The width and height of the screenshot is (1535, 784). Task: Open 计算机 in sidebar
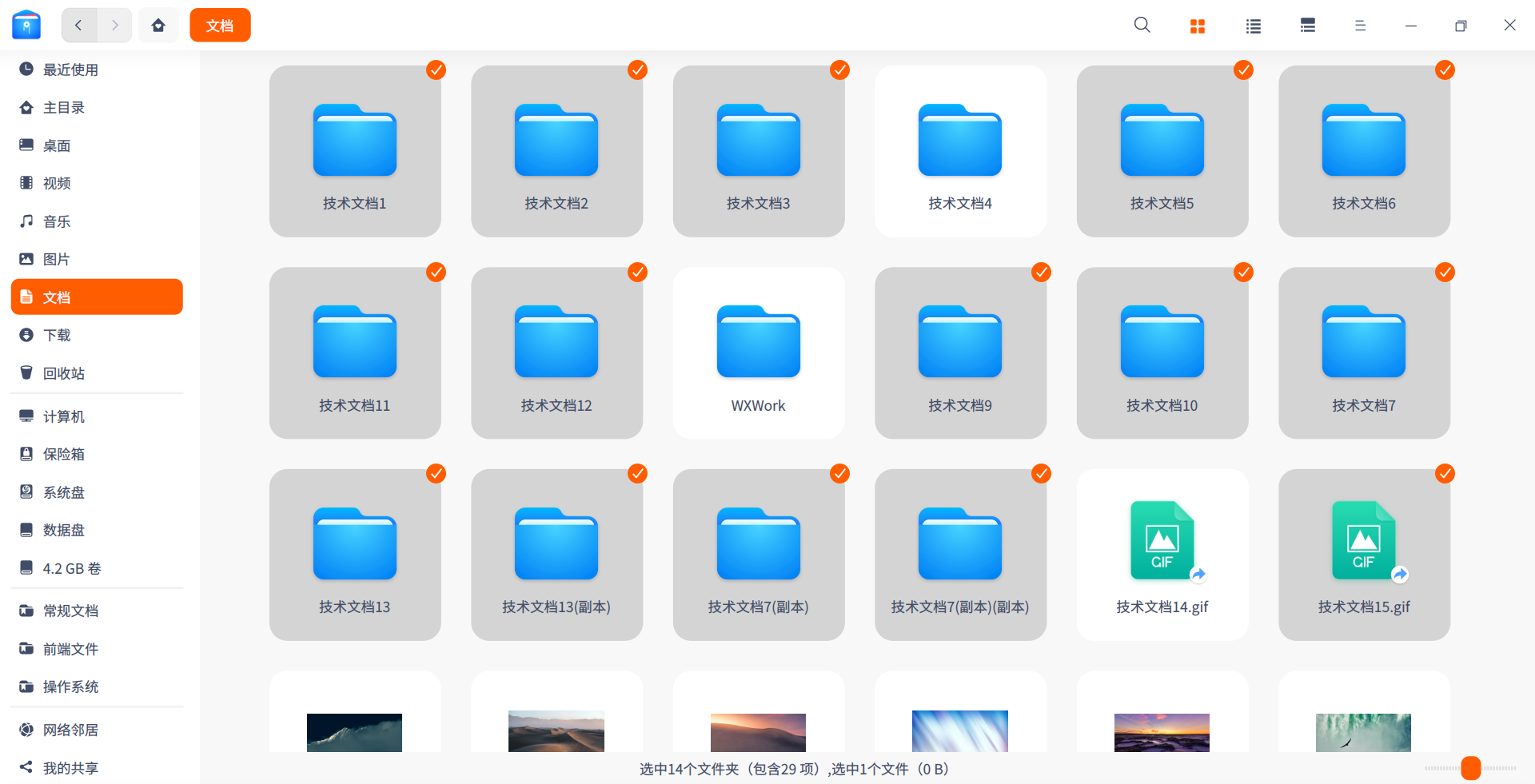coord(97,416)
